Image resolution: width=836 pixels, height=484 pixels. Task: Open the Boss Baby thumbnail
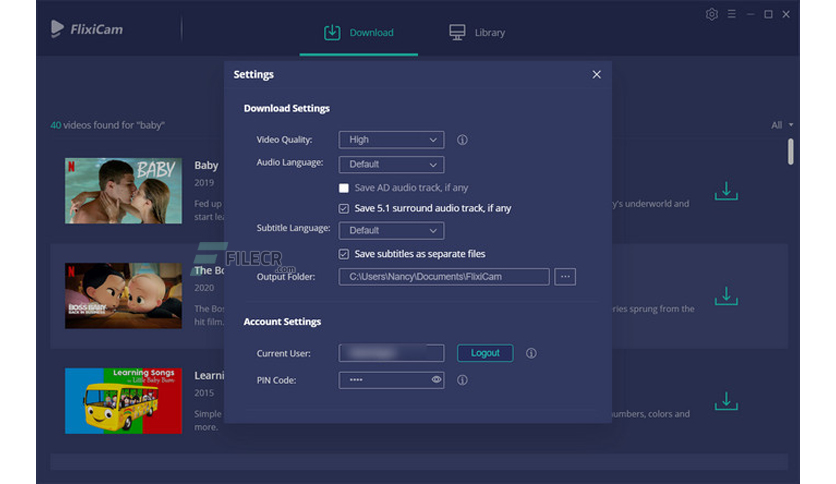point(123,296)
